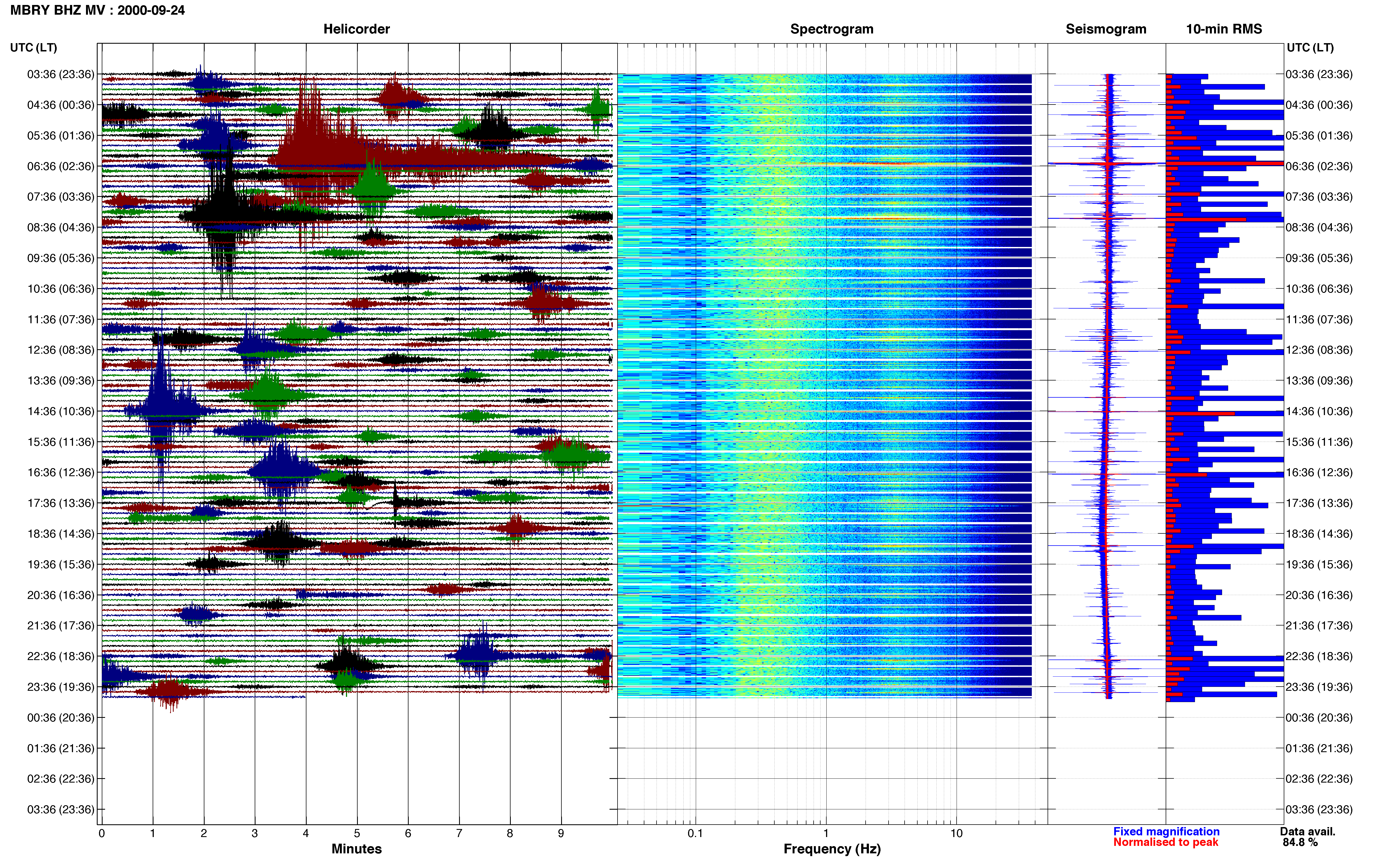Click RMS-side time label '02:36 (22:36)'
The height and width of the screenshot is (868, 1388).
[x=1319, y=779]
